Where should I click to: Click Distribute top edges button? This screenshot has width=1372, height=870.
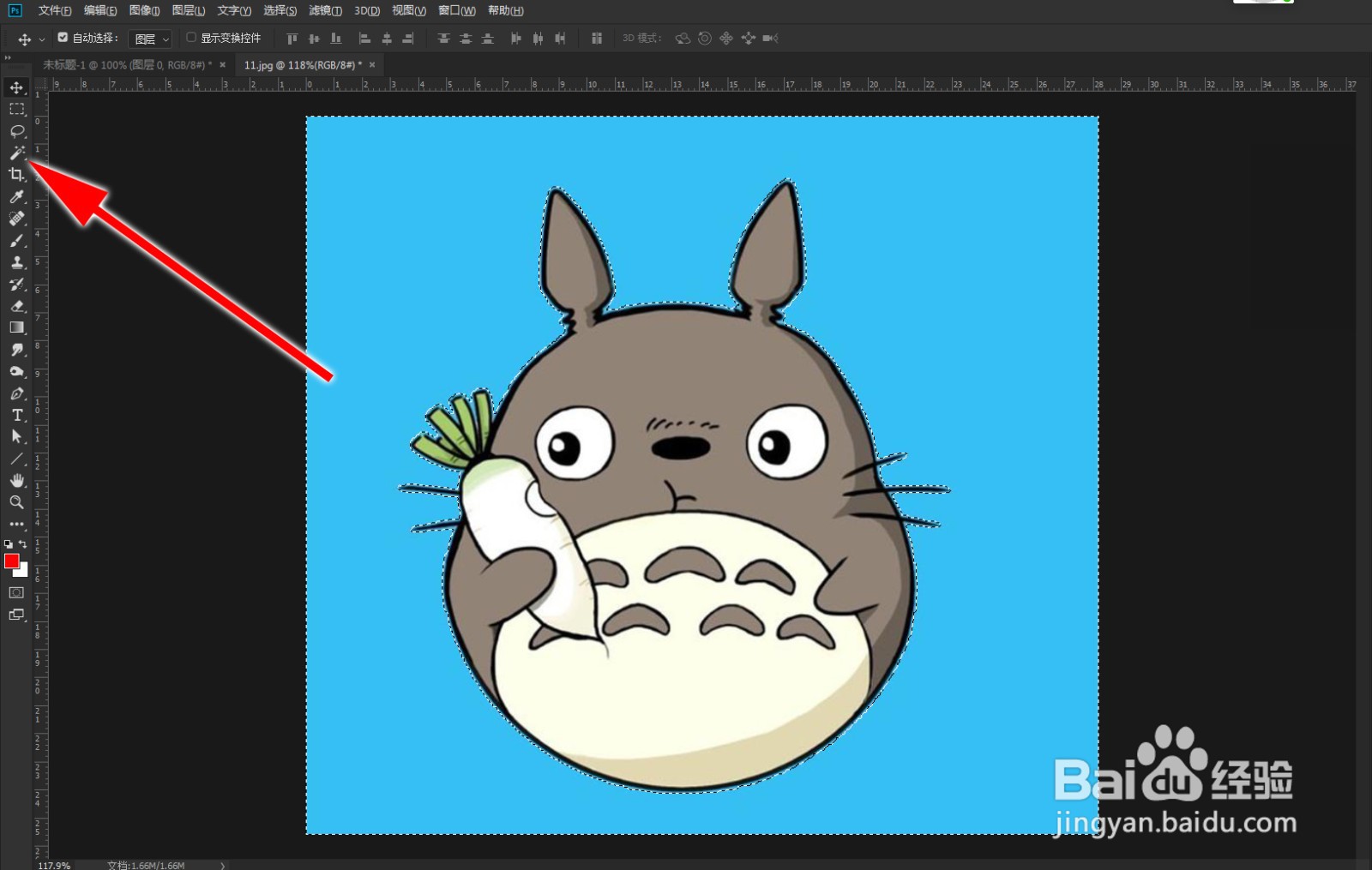tap(443, 39)
